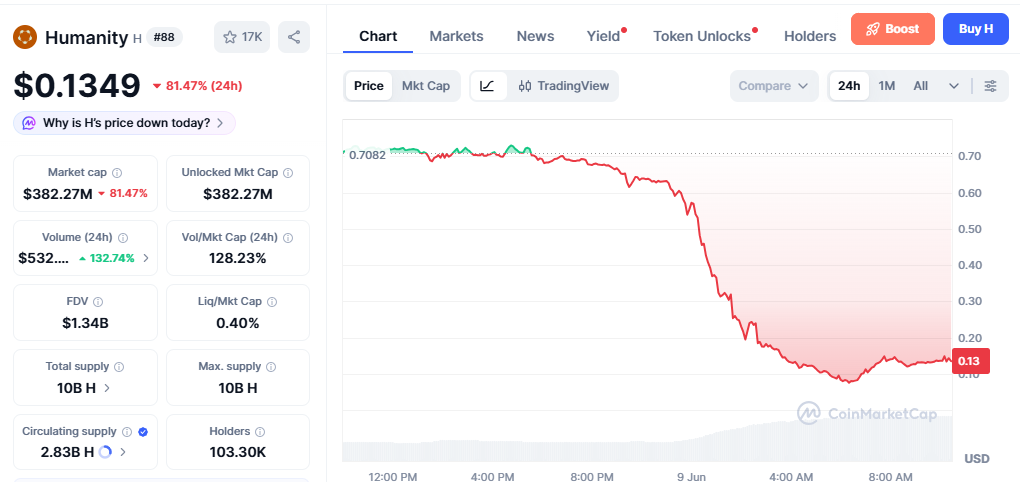Expand Total supply 10B H chevron
1020x482 pixels.
(x=107, y=388)
